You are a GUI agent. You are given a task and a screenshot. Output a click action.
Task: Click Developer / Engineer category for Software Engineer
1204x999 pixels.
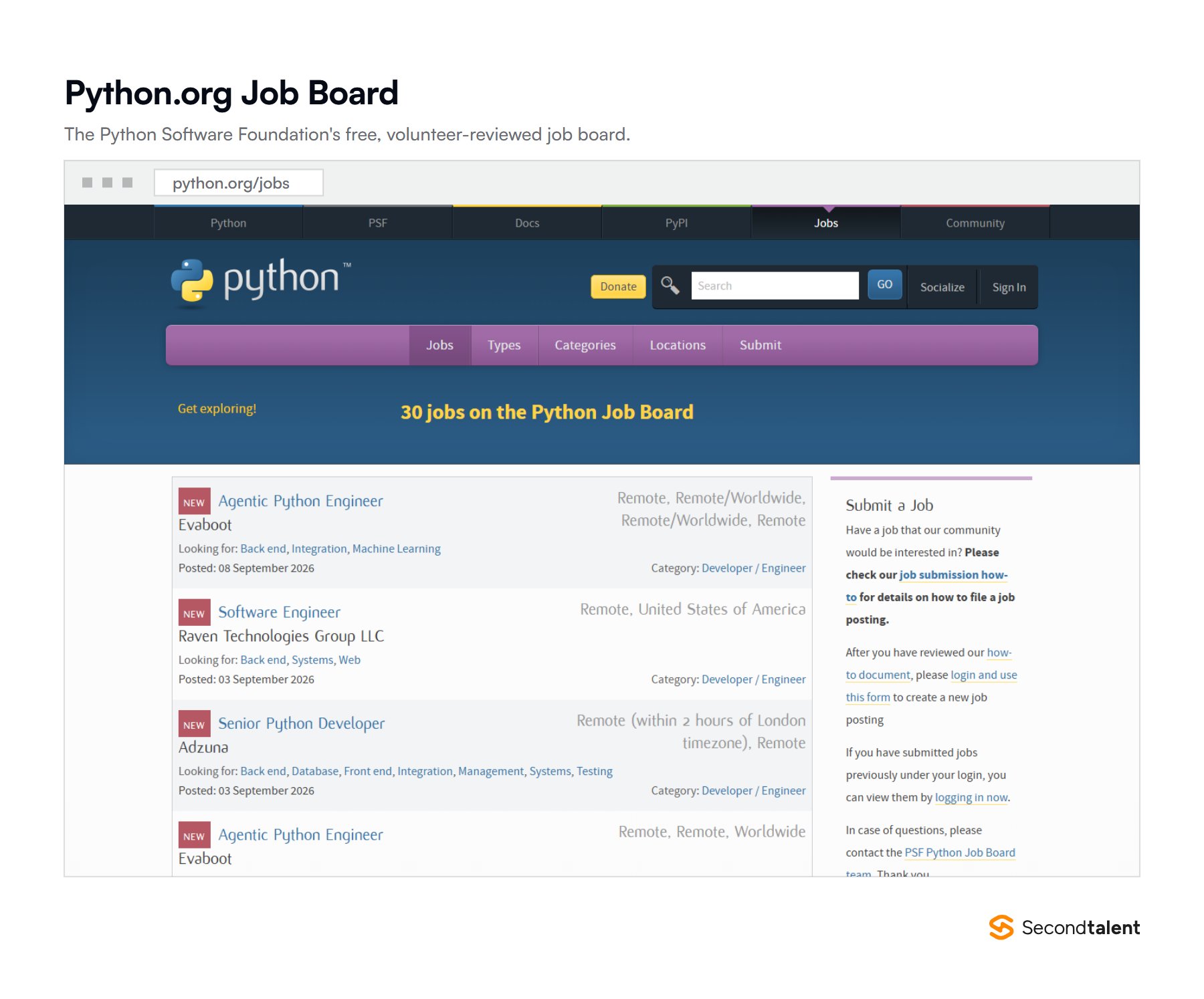click(753, 679)
